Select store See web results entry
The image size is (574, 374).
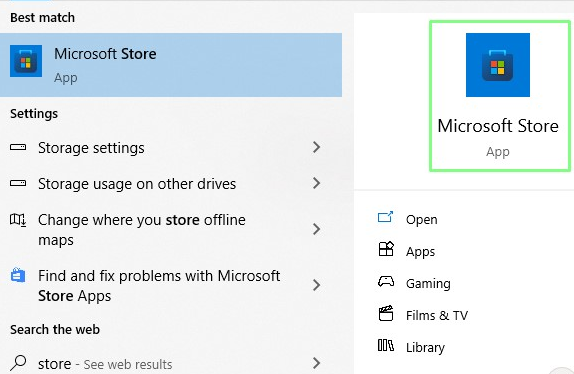click(171, 363)
